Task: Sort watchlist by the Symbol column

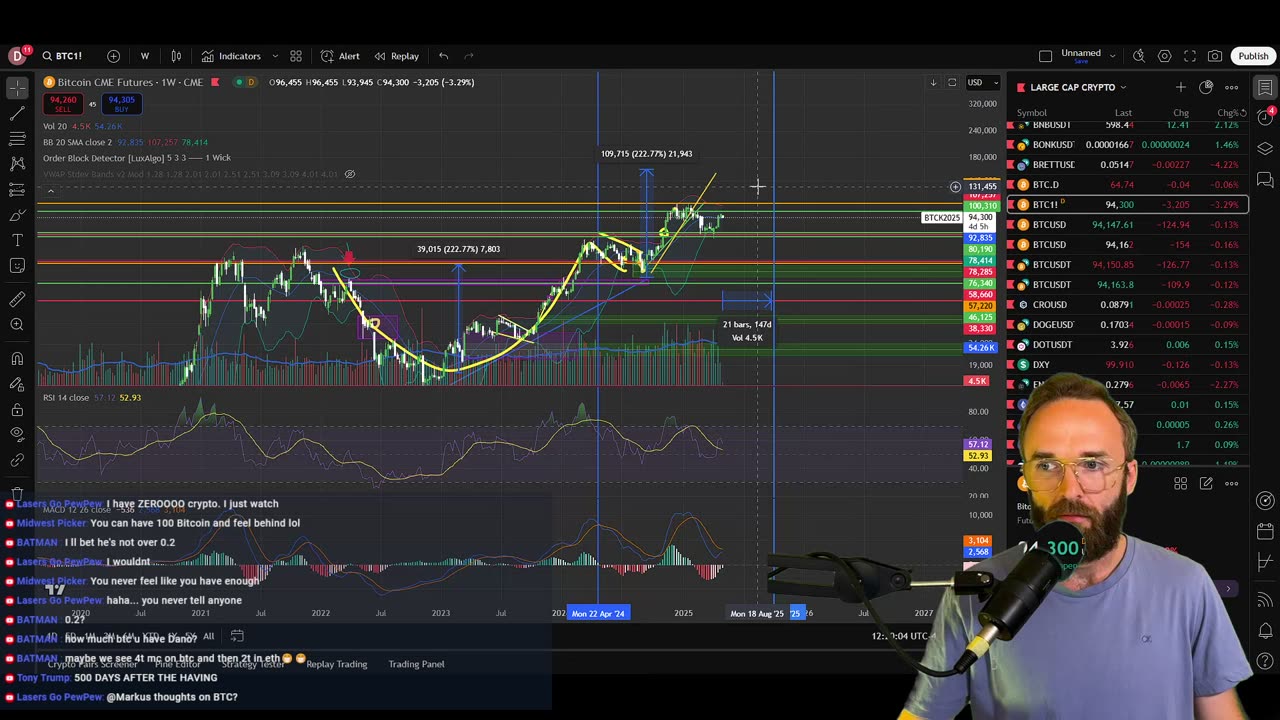Action: point(1032,113)
